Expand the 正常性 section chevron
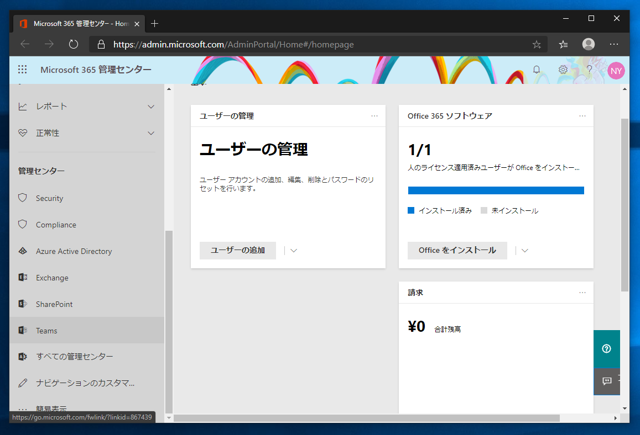Image resolution: width=640 pixels, height=435 pixels. click(x=151, y=133)
